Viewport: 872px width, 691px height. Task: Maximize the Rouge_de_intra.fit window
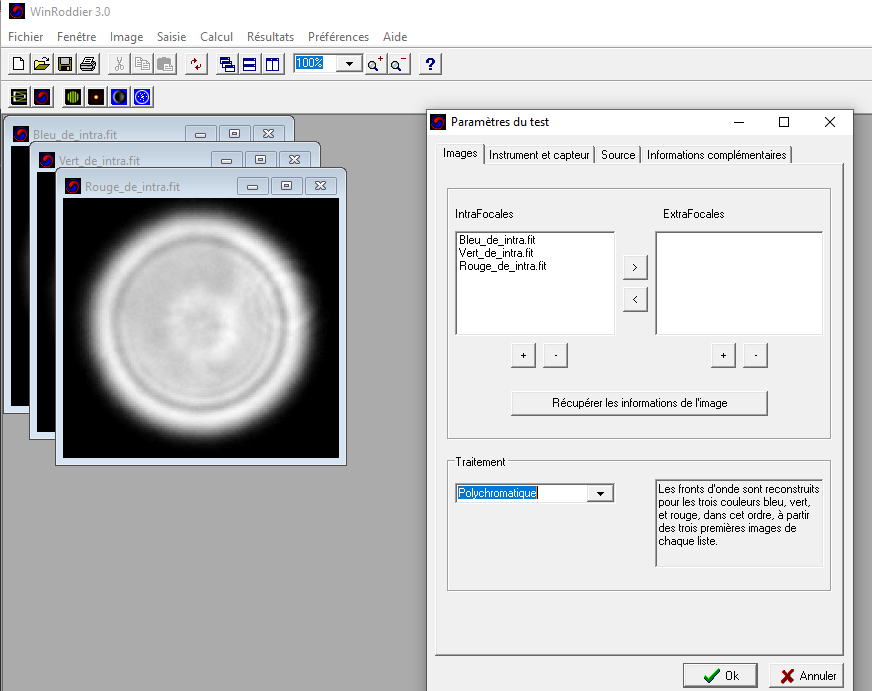pyautogui.click(x=286, y=186)
